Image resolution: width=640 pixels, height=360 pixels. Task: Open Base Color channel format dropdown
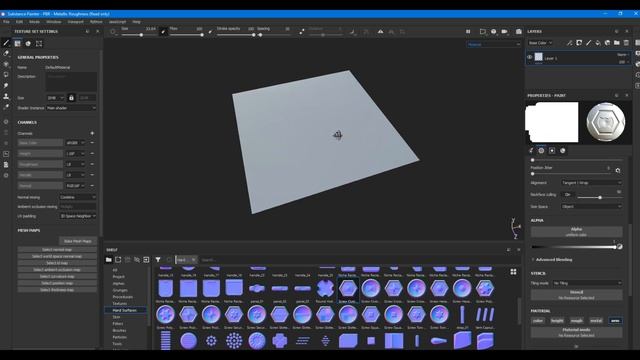click(75, 143)
